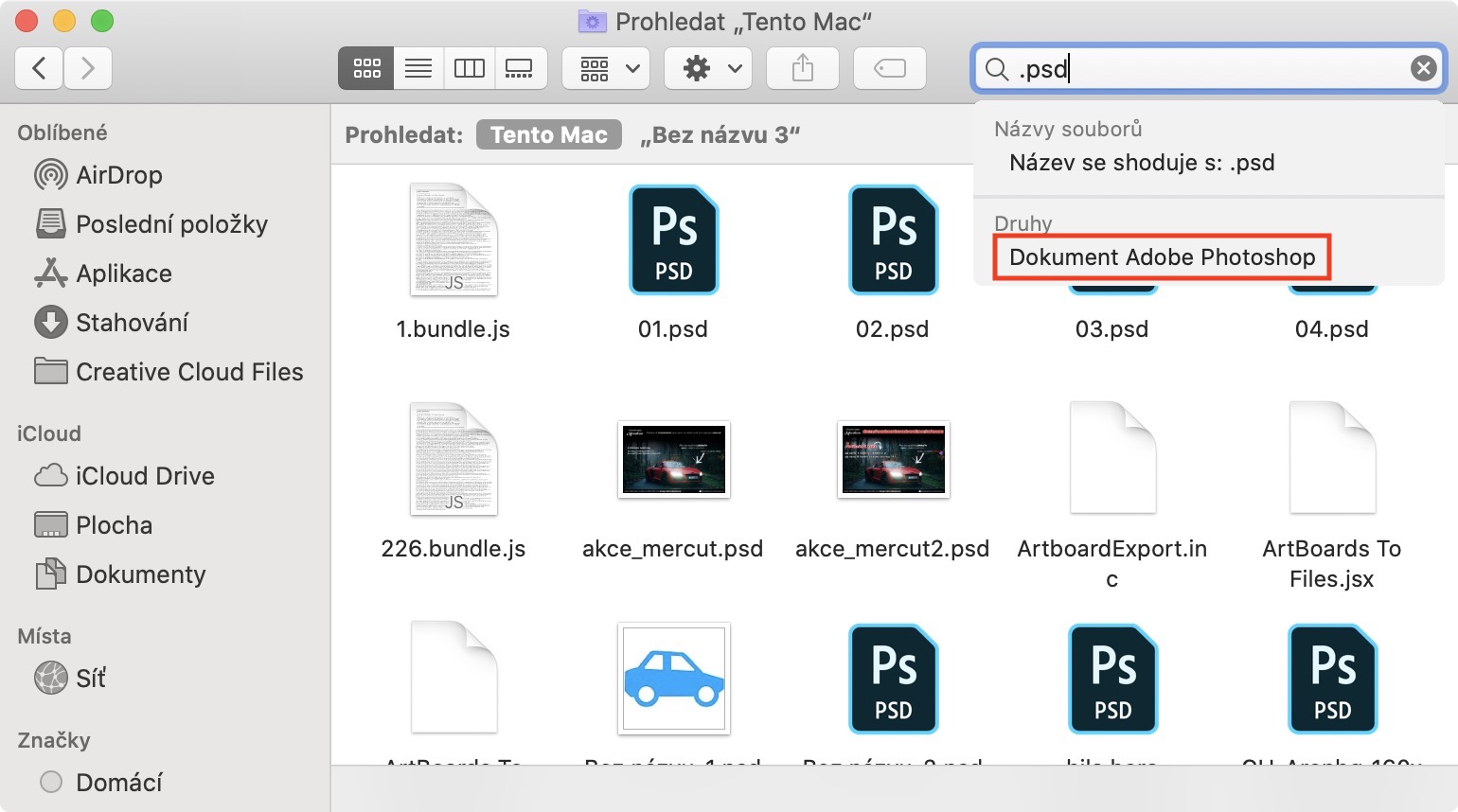Click the 1.bundle.js file name

453,329
